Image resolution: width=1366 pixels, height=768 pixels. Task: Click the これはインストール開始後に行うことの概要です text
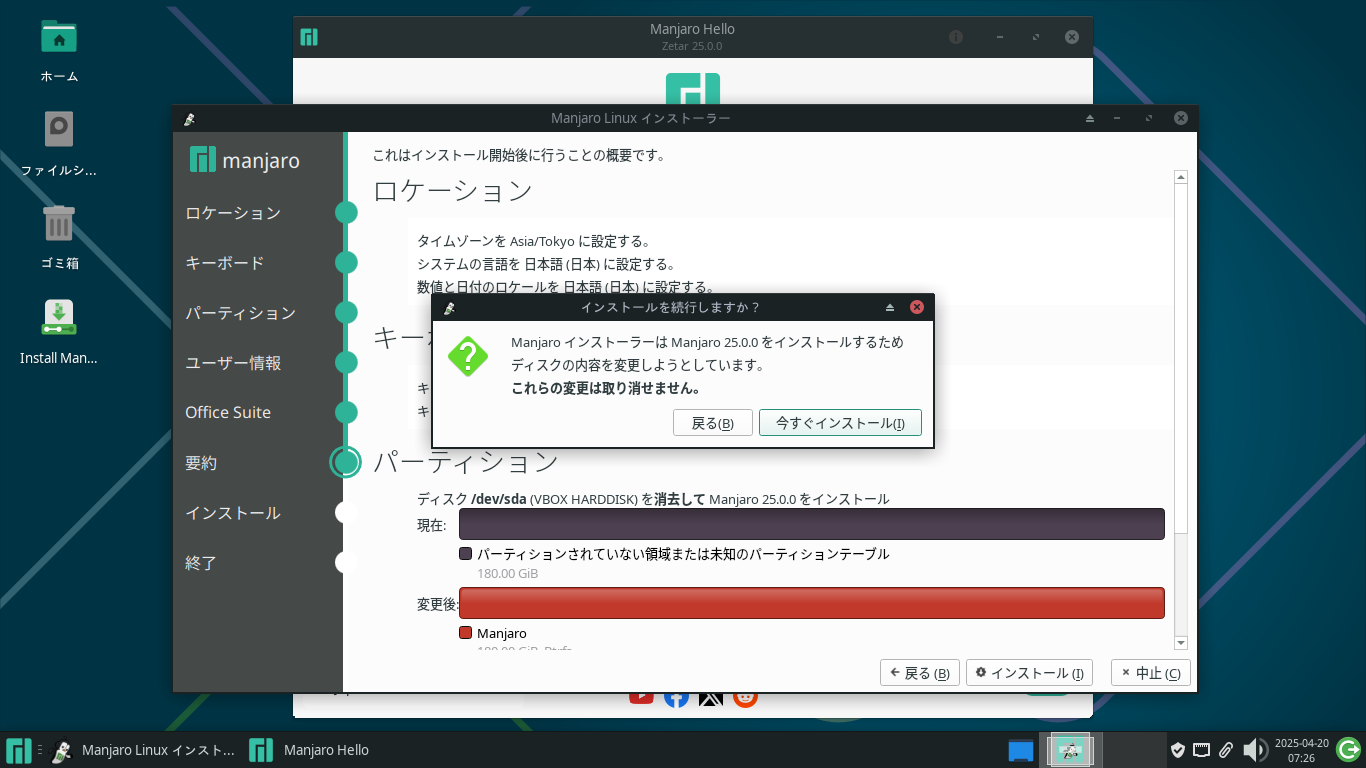tap(519, 155)
